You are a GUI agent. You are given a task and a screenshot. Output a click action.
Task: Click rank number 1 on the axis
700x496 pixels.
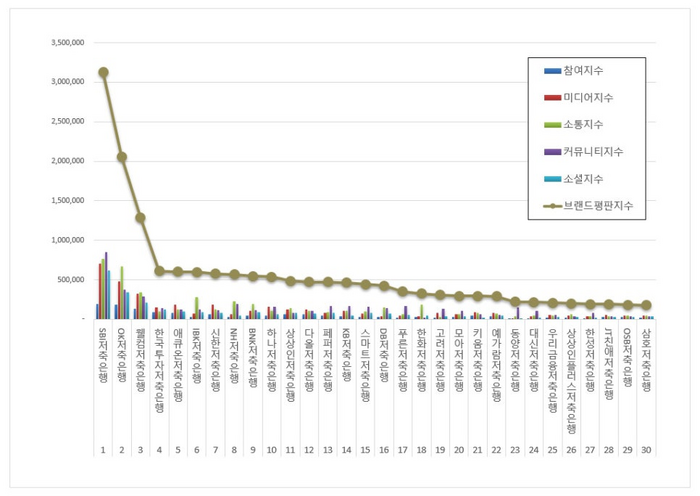point(103,450)
